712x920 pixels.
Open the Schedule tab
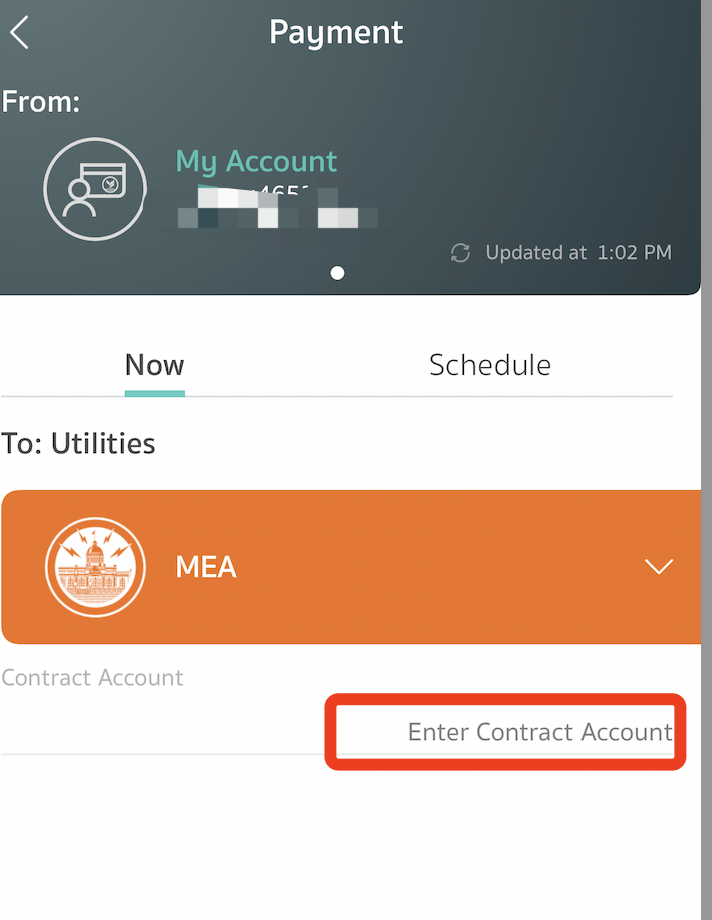tap(489, 365)
